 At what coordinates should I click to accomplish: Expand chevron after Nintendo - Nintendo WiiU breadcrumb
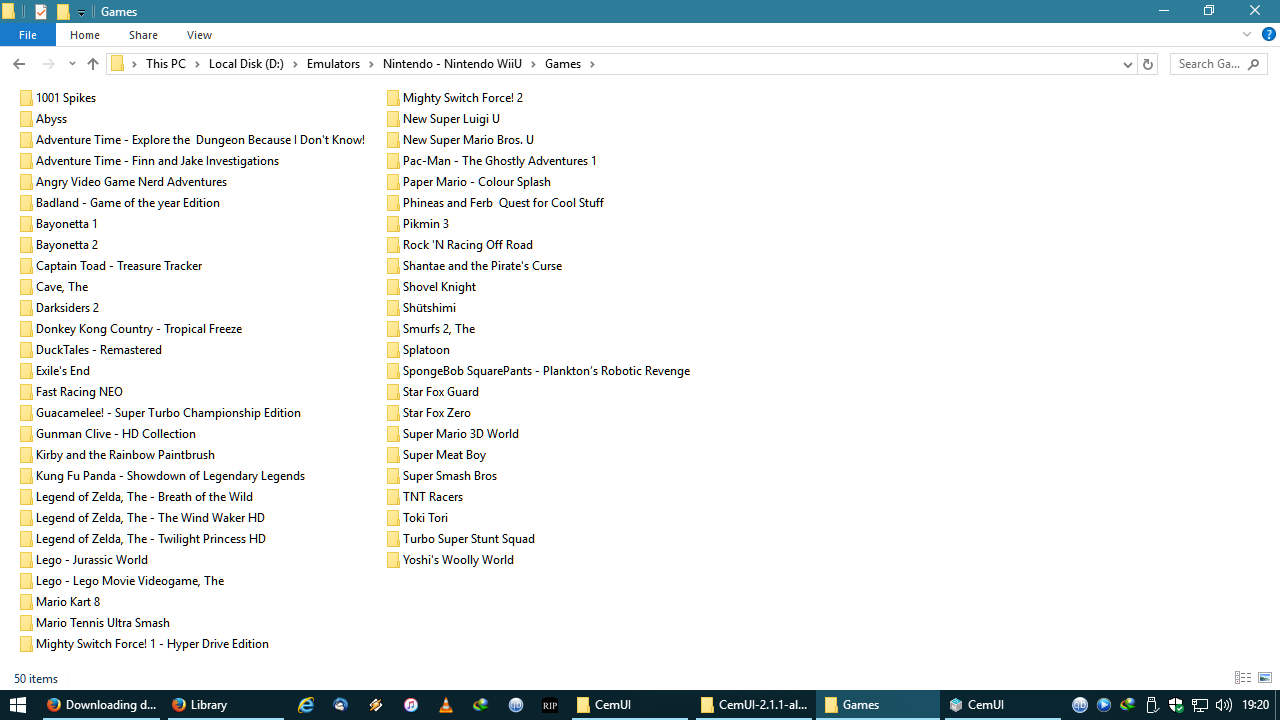(x=533, y=64)
